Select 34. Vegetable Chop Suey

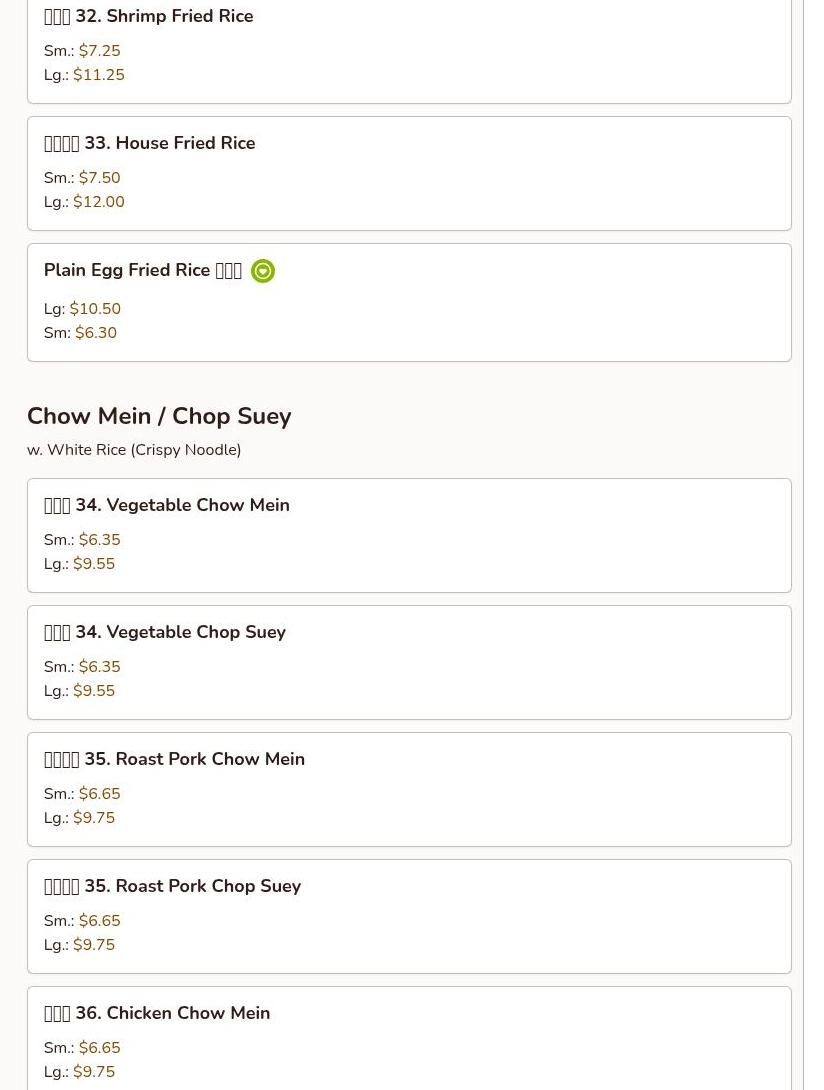pyautogui.click(x=409, y=662)
